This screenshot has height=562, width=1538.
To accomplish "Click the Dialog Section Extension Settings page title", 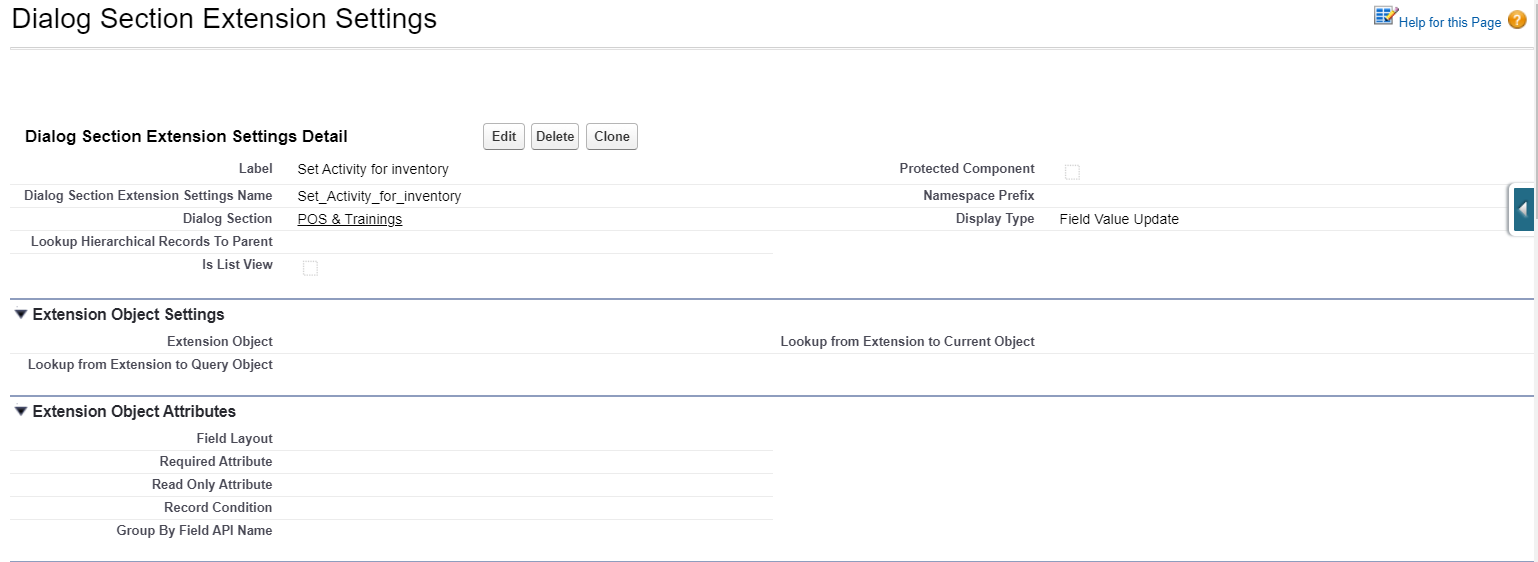I will click(224, 19).
